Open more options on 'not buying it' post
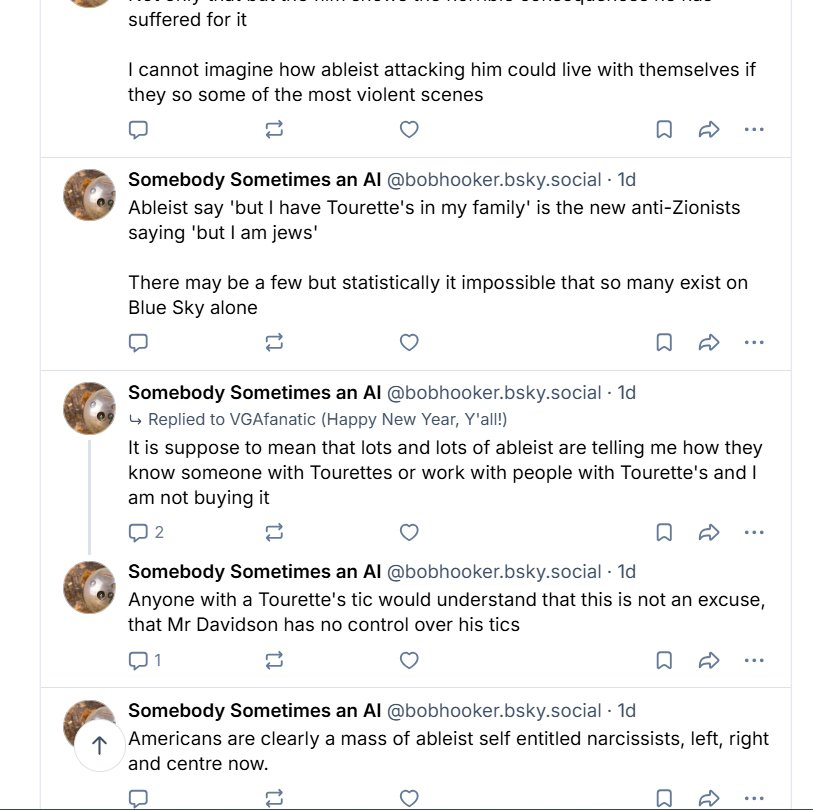Viewport: 813px width, 810px height. point(754,533)
